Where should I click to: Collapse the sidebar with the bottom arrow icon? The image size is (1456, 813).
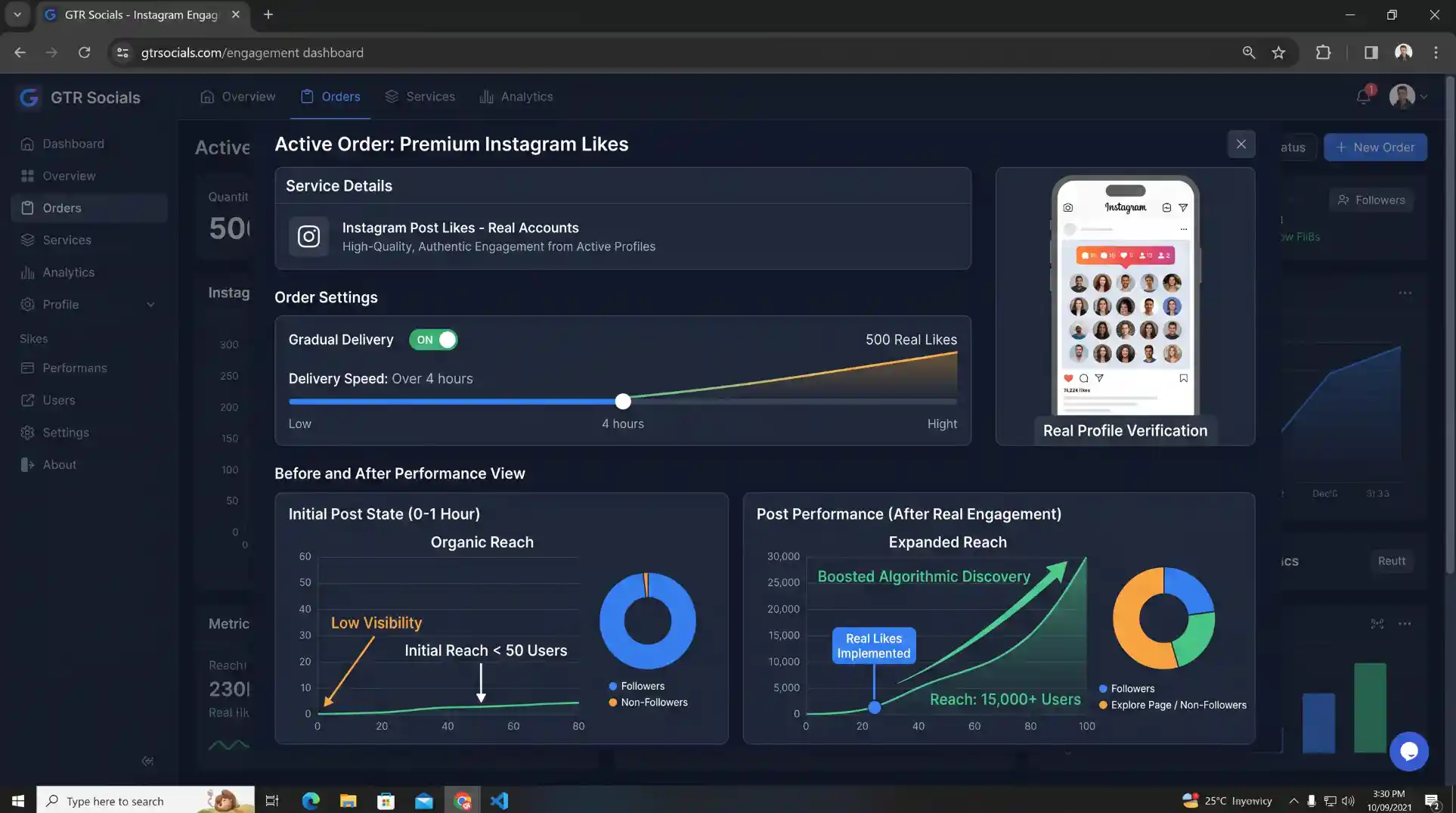click(x=147, y=761)
